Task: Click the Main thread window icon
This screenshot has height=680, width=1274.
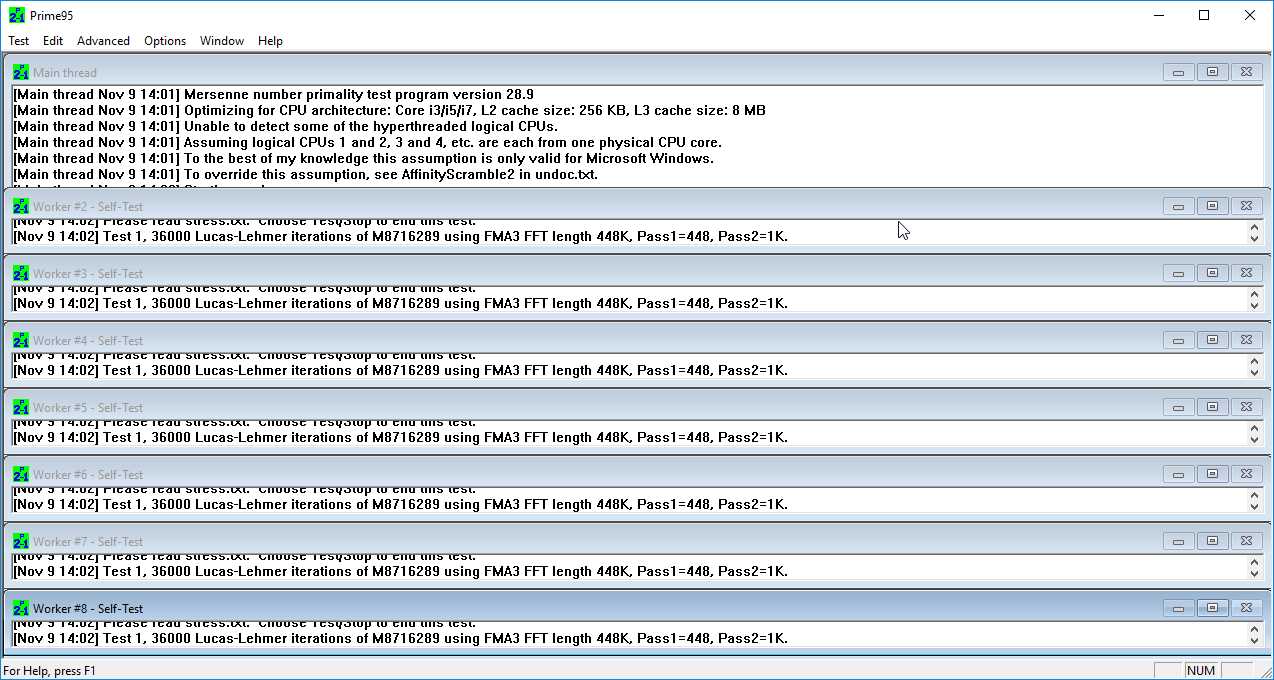Action: pos(21,72)
